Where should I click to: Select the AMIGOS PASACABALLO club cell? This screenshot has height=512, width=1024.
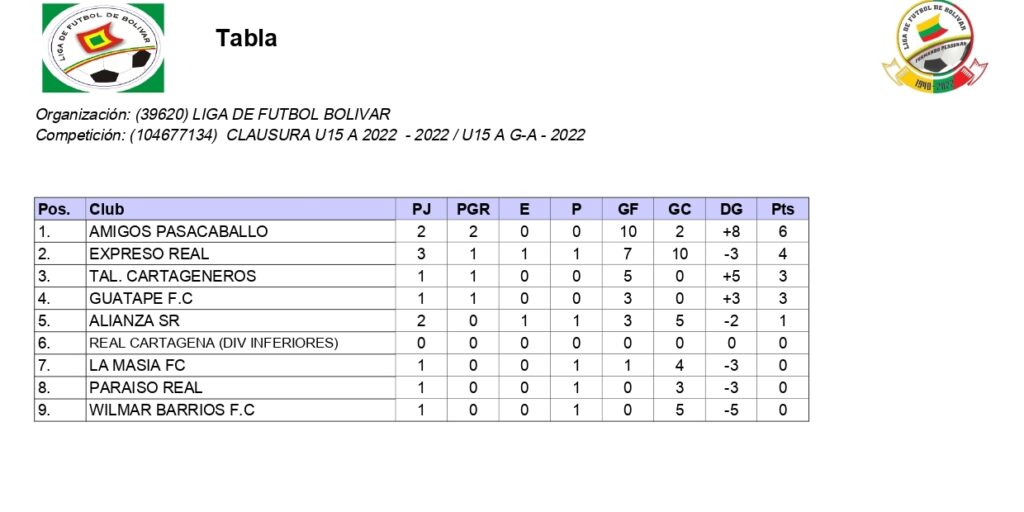(x=179, y=231)
